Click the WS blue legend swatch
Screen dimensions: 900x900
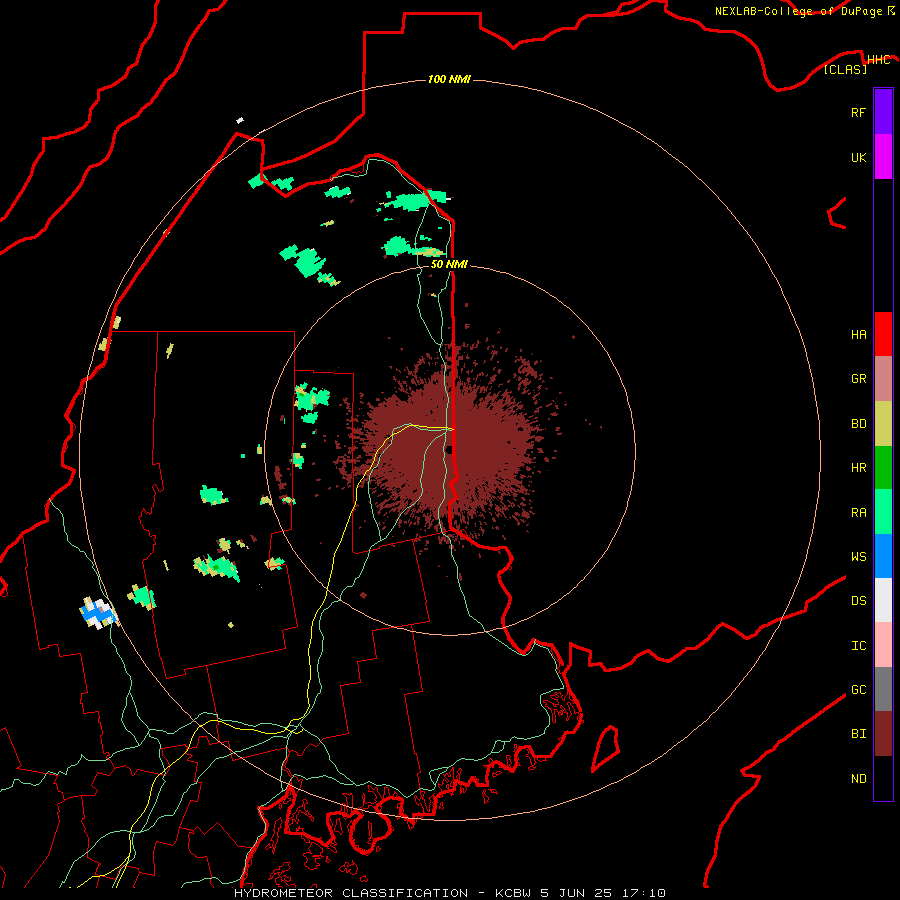click(x=883, y=556)
